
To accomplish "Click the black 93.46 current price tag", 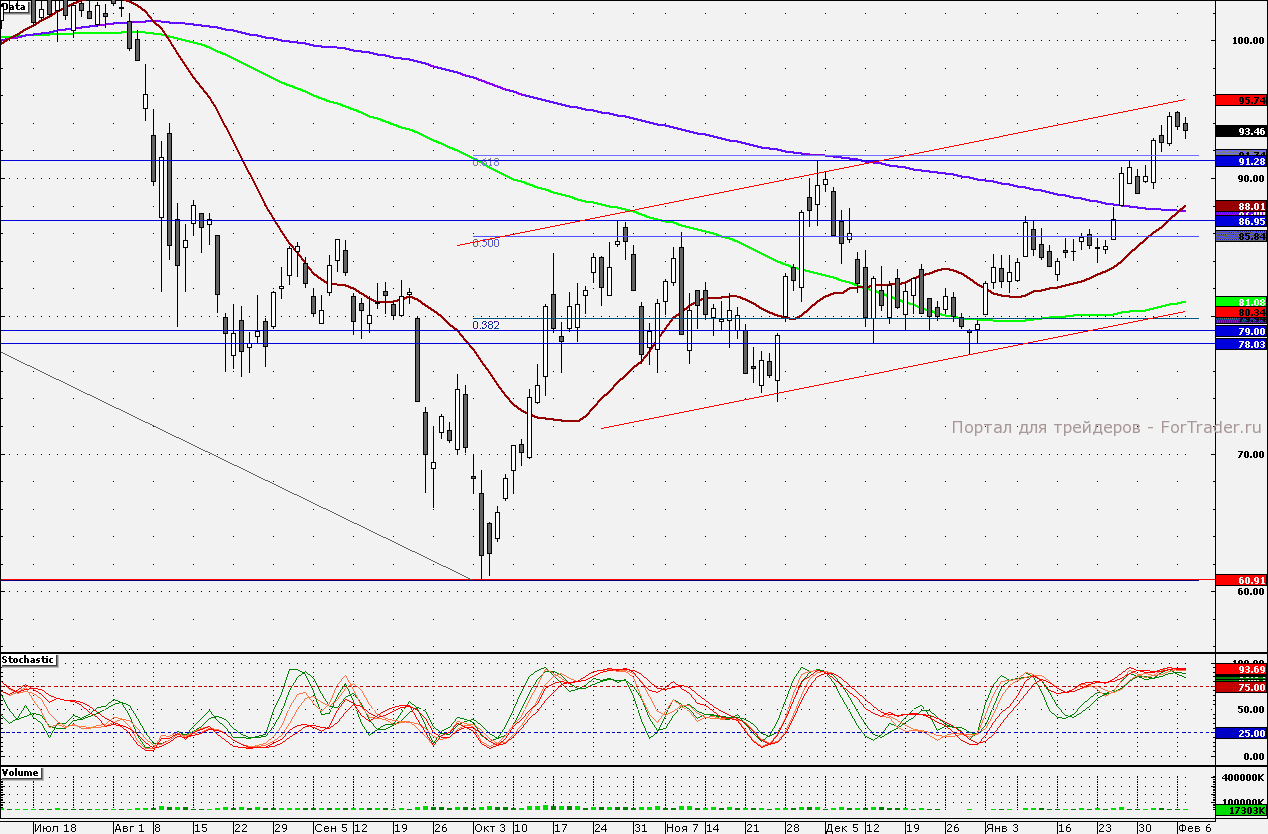I will tap(1240, 131).
